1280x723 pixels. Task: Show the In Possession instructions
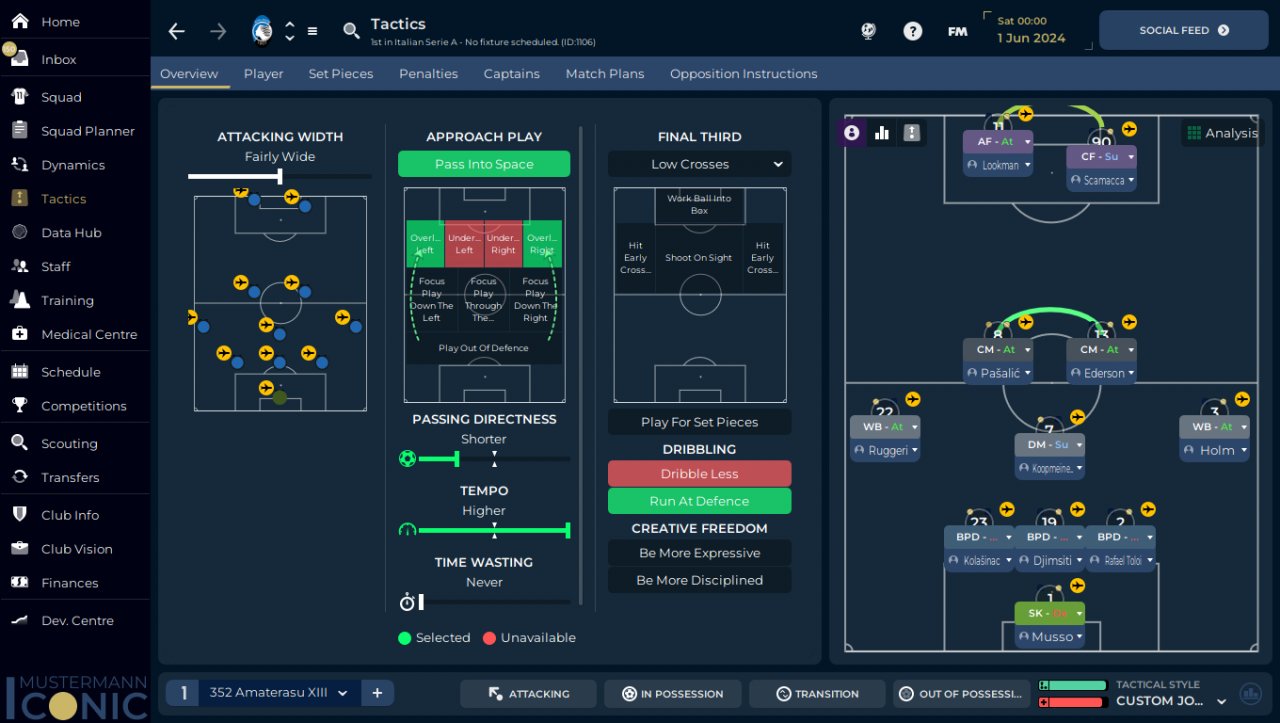672,694
